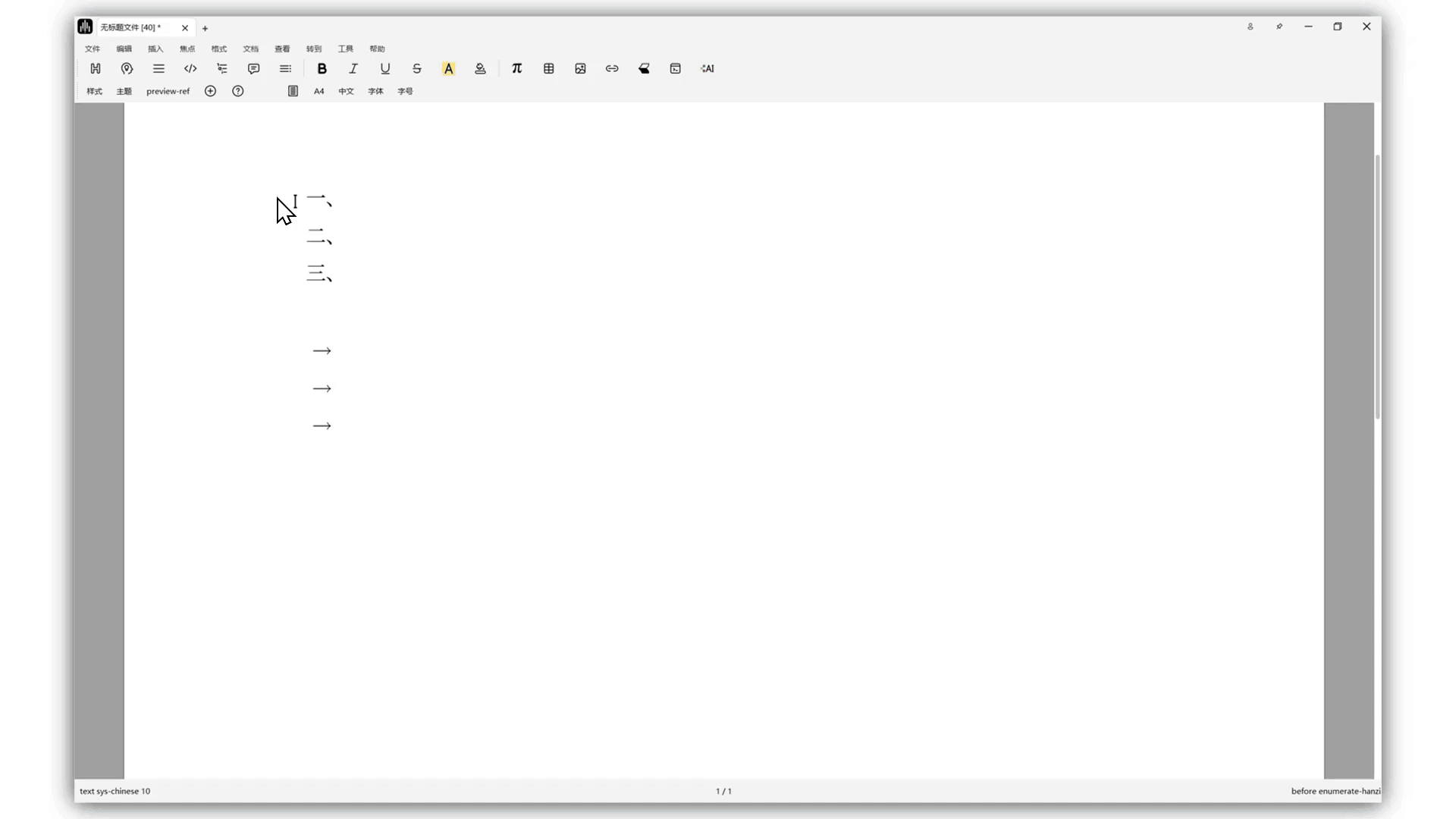Apply strikethrough to text
The height and width of the screenshot is (819, 1456).
pos(417,68)
